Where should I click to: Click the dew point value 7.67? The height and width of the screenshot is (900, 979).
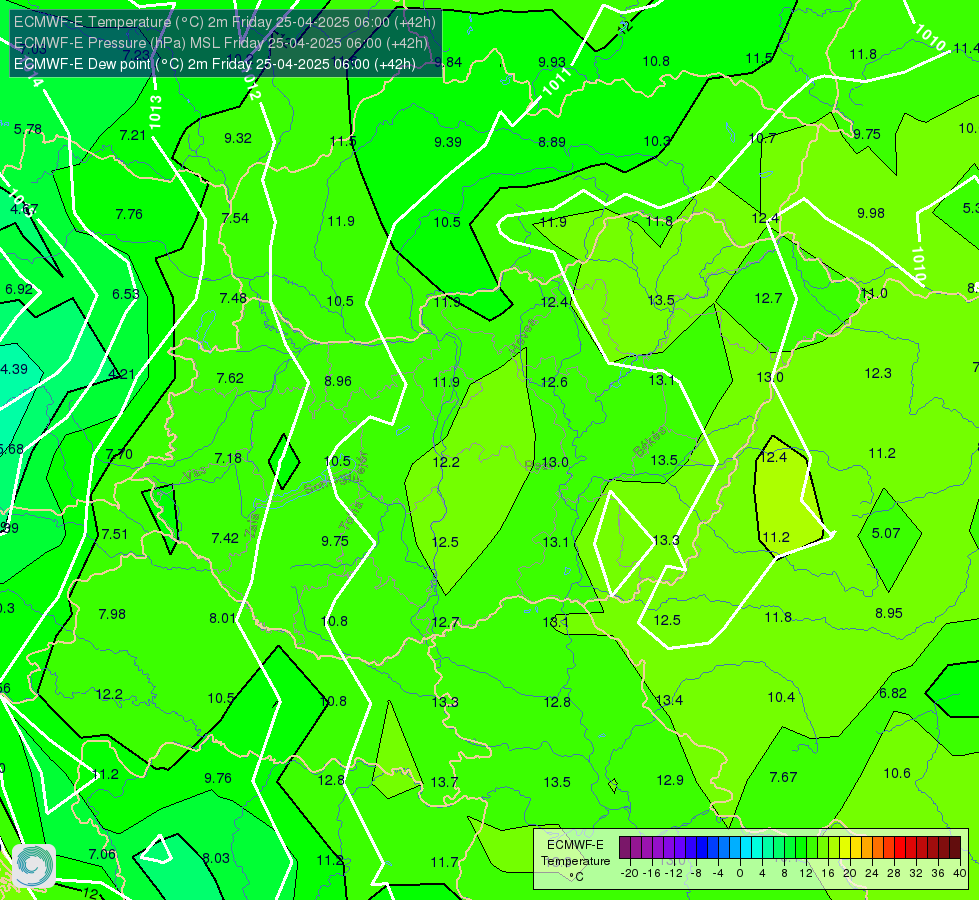point(784,778)
